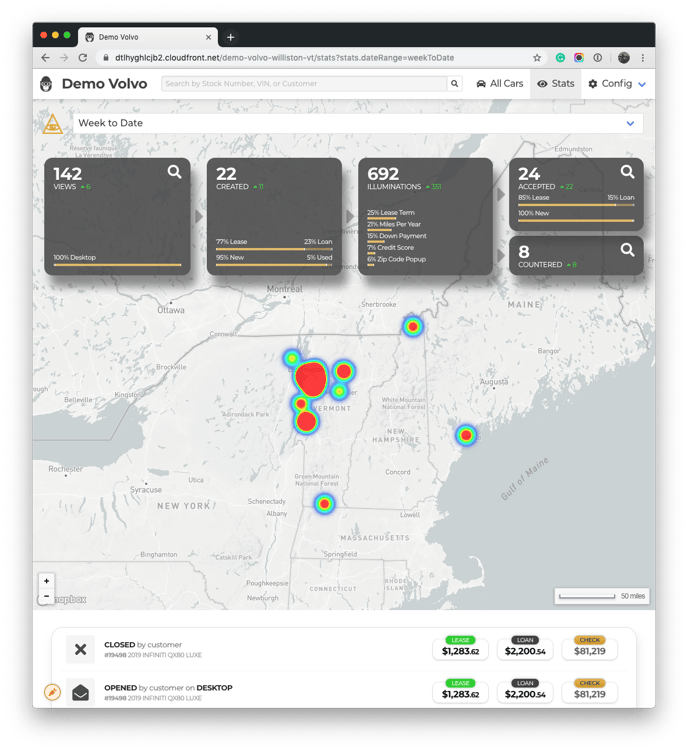This screenshot has height=751, width=688.
Task: Switch to the Stats tab
Action: [x=556, y=84]
